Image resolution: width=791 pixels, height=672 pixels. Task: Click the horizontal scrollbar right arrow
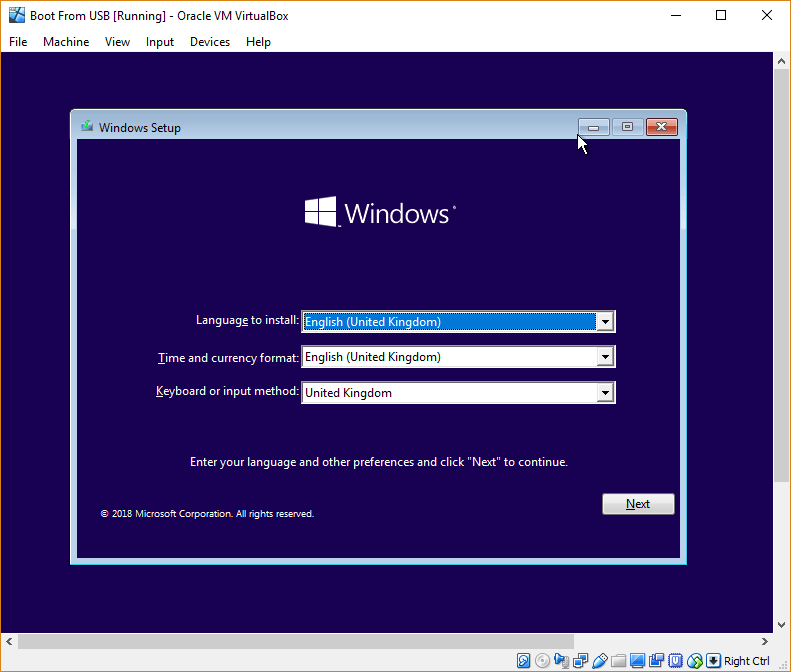[x=765, y=642]
